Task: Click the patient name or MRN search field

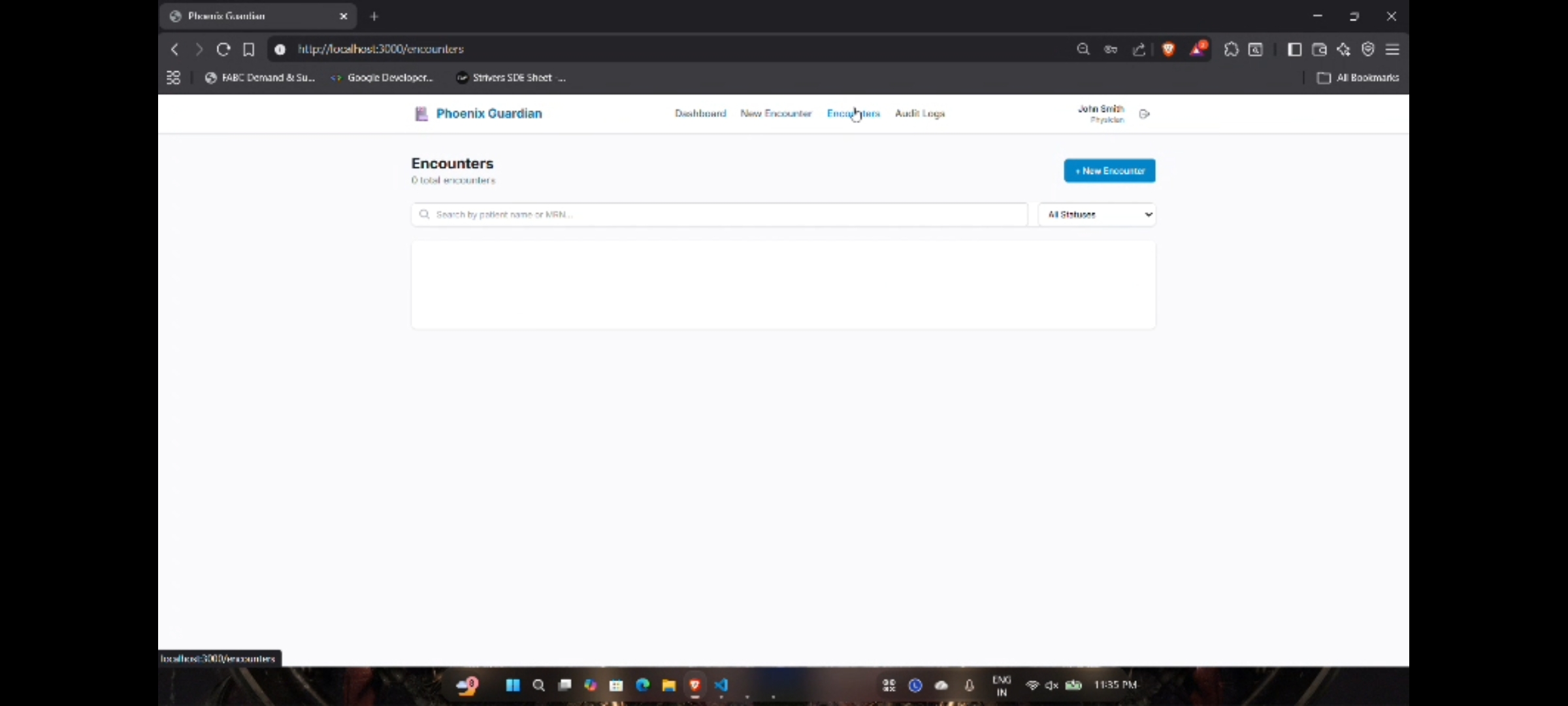Action: coord(719,214)
